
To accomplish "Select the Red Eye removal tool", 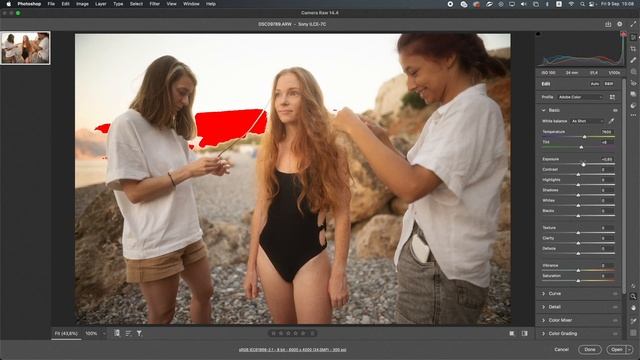I will 633,83.
